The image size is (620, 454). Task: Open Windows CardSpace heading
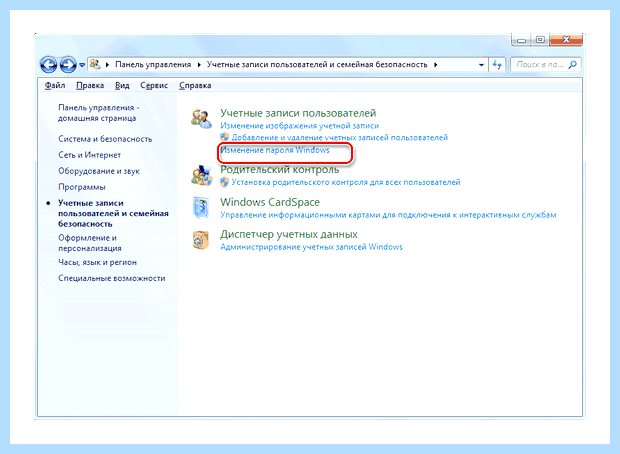tap(270, 202)
